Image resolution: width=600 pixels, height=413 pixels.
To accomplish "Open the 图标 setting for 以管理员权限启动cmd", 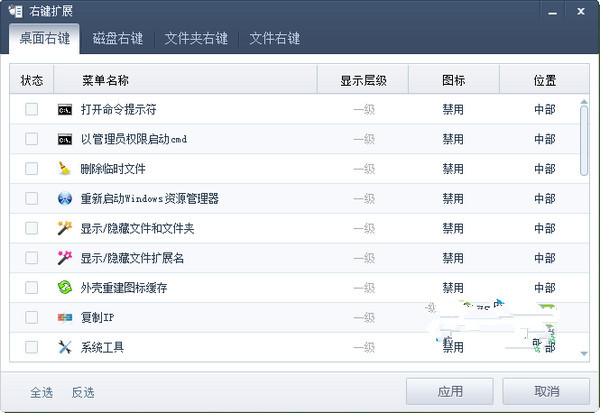I will coord(453,139).
